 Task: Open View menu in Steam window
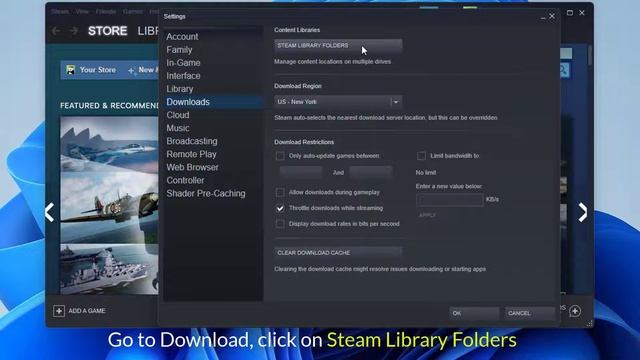pos(82,11)
